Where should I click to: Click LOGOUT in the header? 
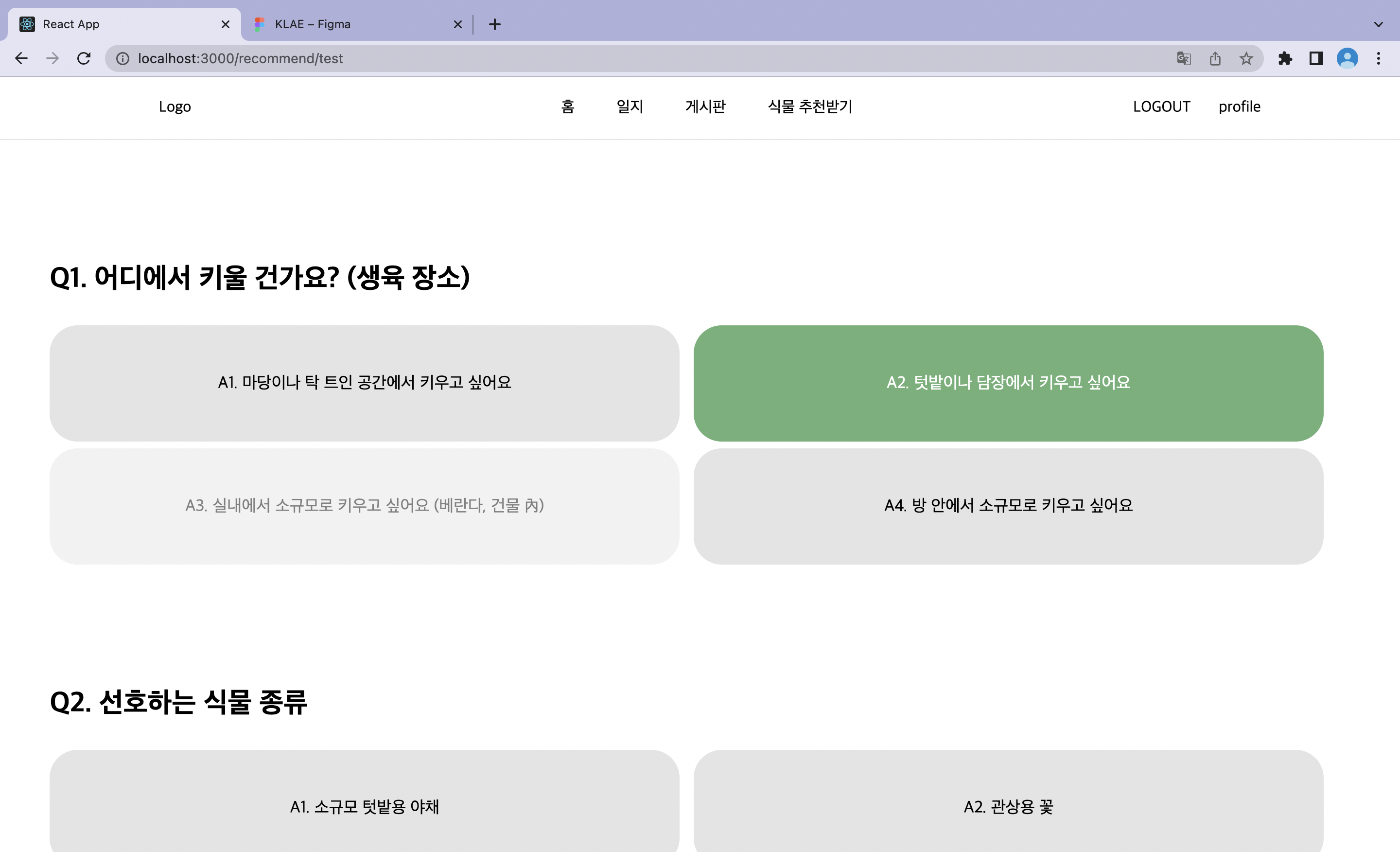(1161, 107)
